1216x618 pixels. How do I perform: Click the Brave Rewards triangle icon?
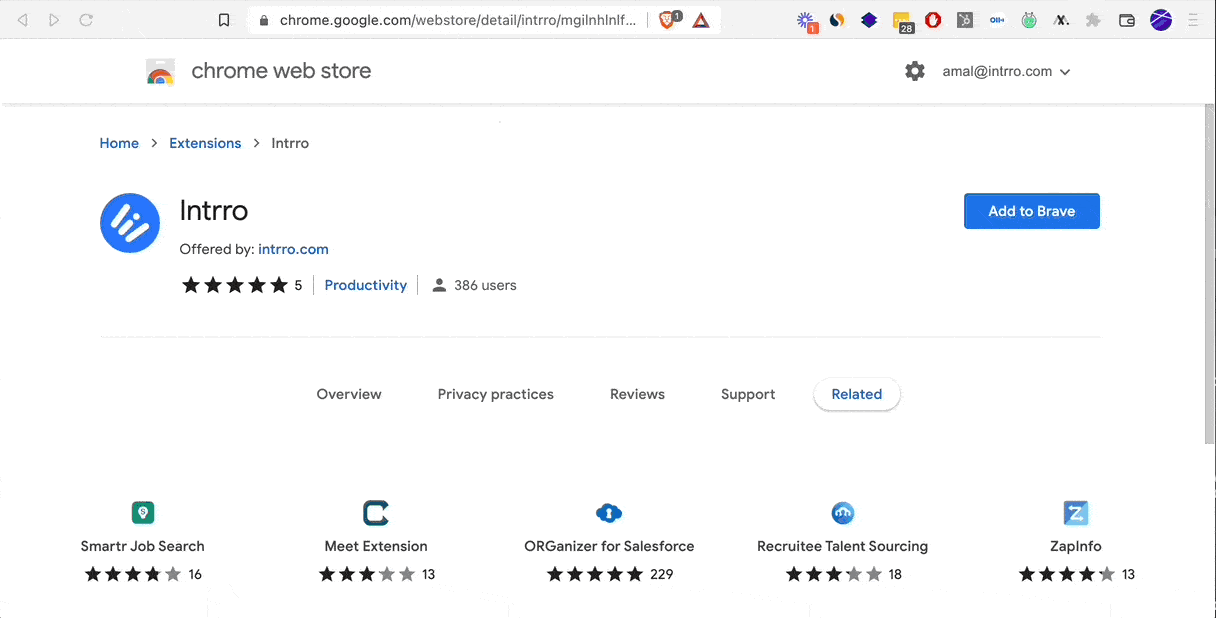[701, 20]
